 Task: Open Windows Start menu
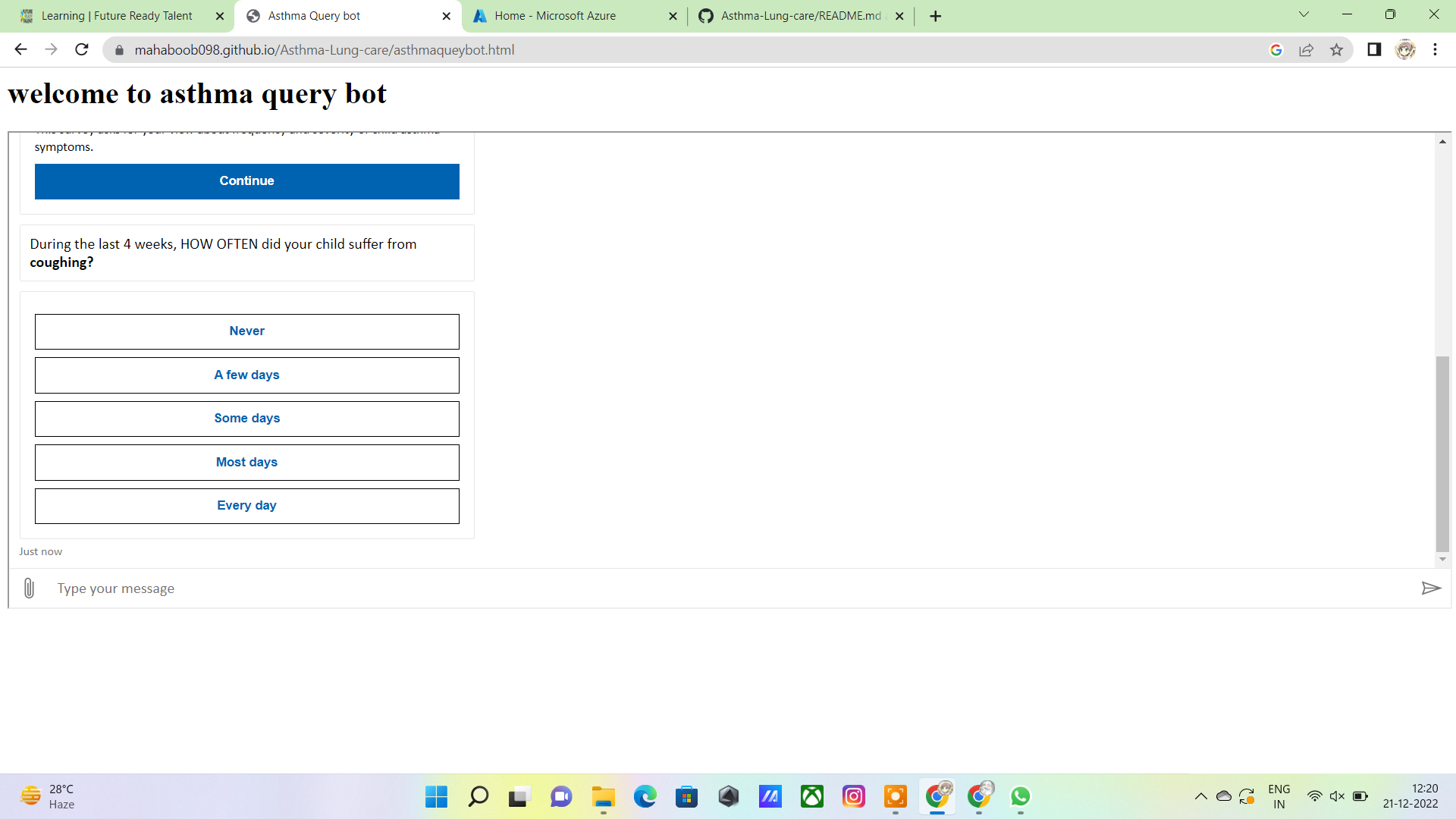point(436,796)
